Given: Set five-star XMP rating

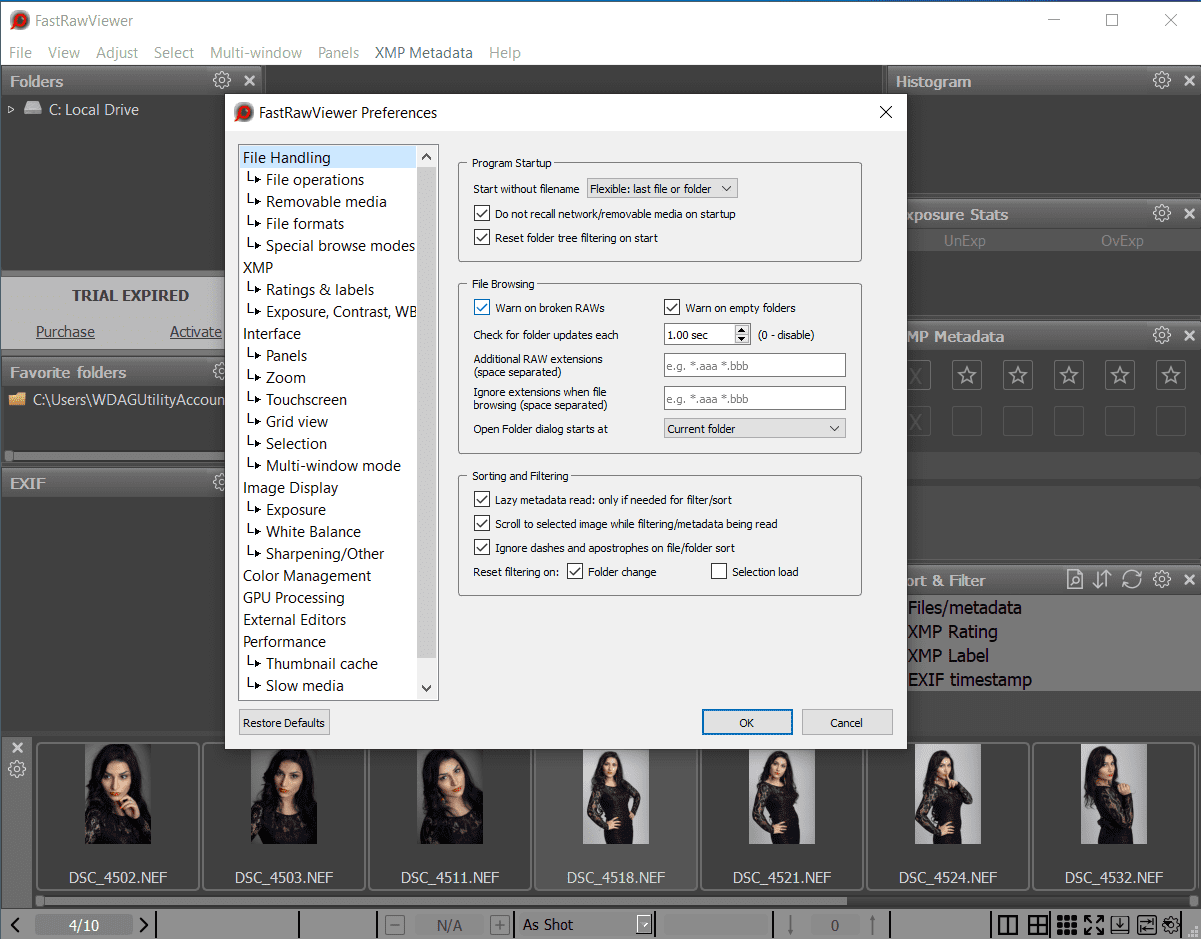Looking at the screenshot, I should click(1171, 375).
